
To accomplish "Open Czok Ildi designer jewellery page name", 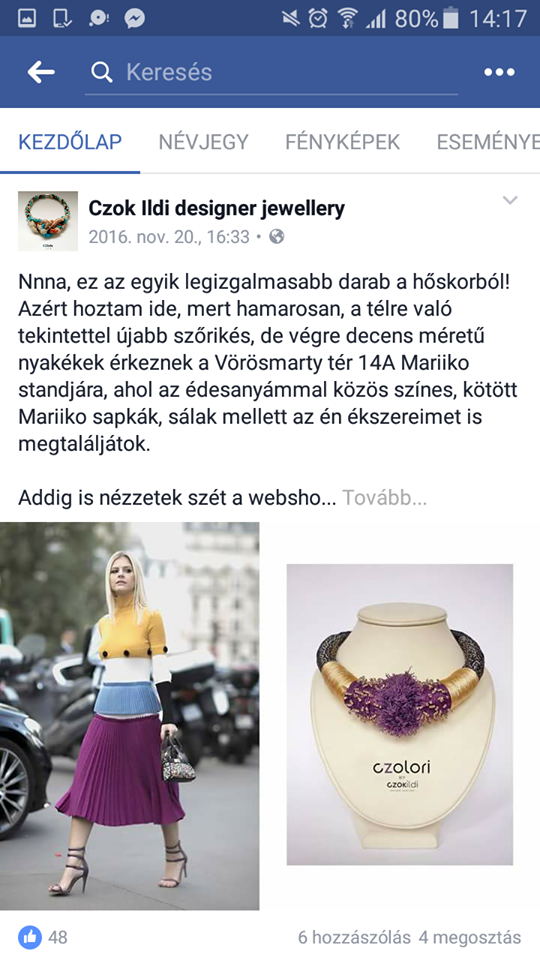I will (217, 209).
